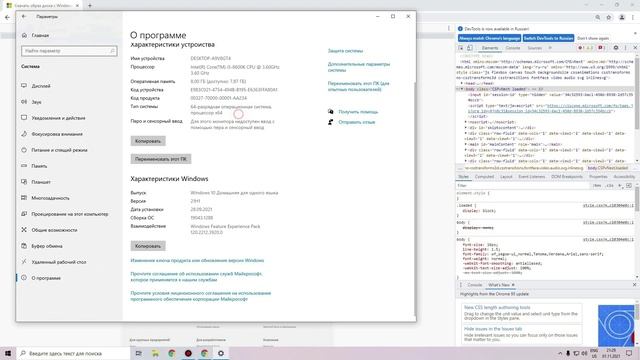Open DevTools settings gear icon
Viewport: 640px width, 360px height.
pyautogui.click(x=616, y=48)
